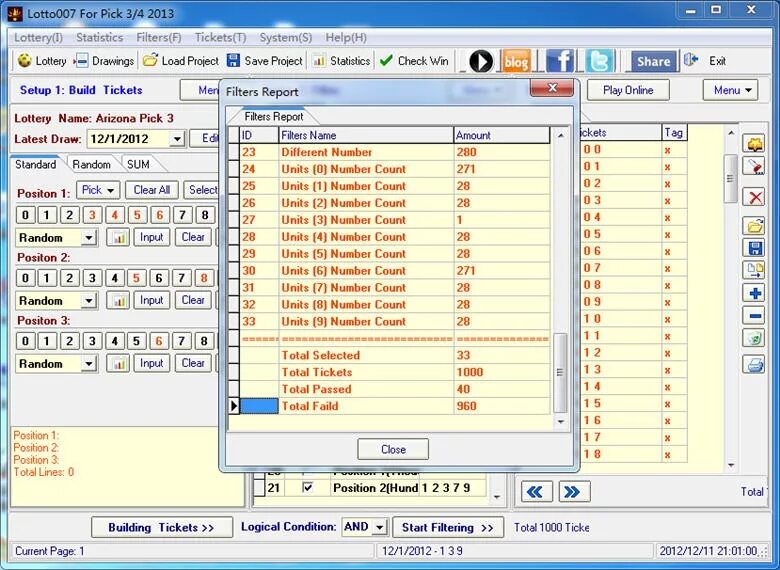This screenshot has height=570, width=780.
Task: Go to previous tickets page with << button
Action: pos(536,492)
